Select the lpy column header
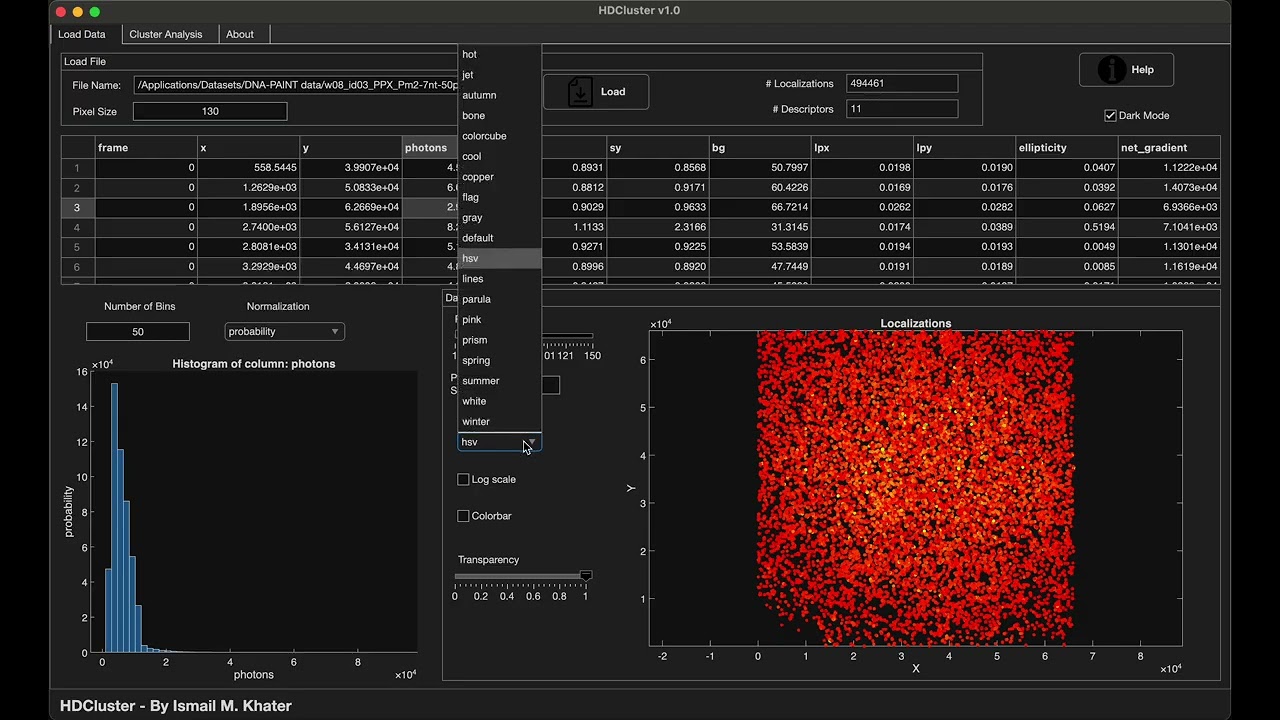1280x720 pixels. 965,148
